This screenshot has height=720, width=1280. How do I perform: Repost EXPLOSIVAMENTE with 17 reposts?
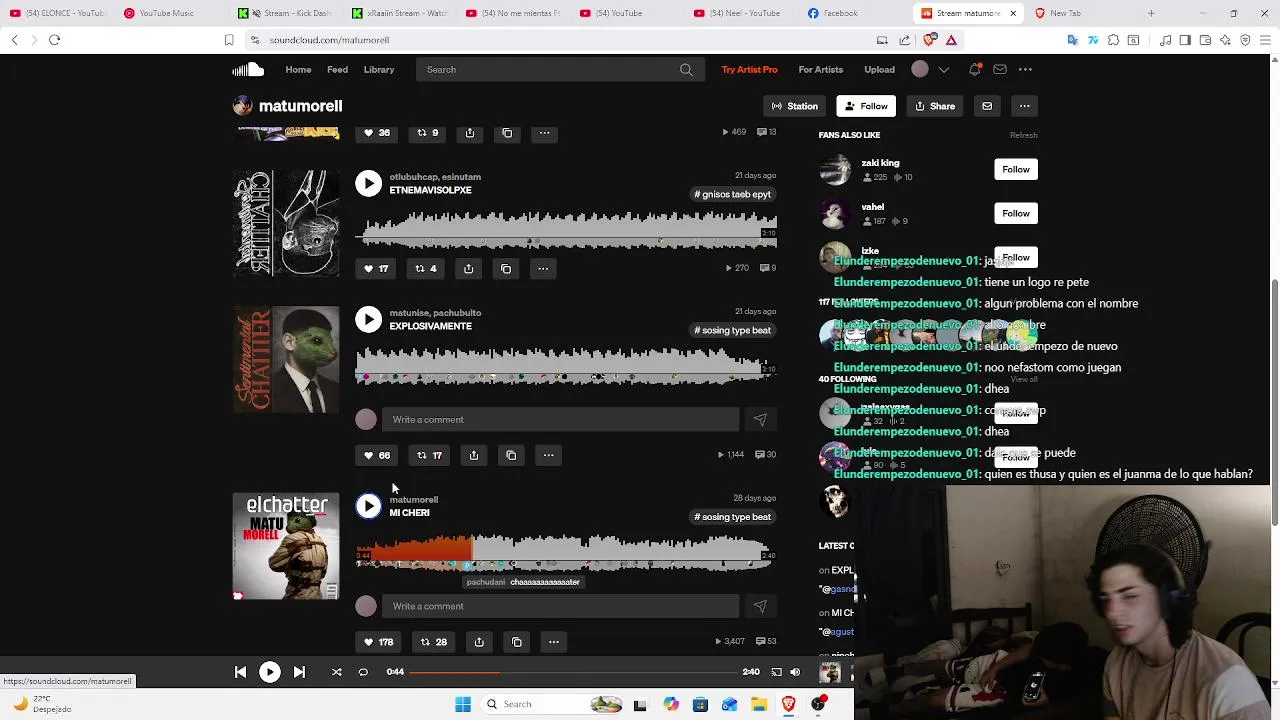click(x=430, y=455)
